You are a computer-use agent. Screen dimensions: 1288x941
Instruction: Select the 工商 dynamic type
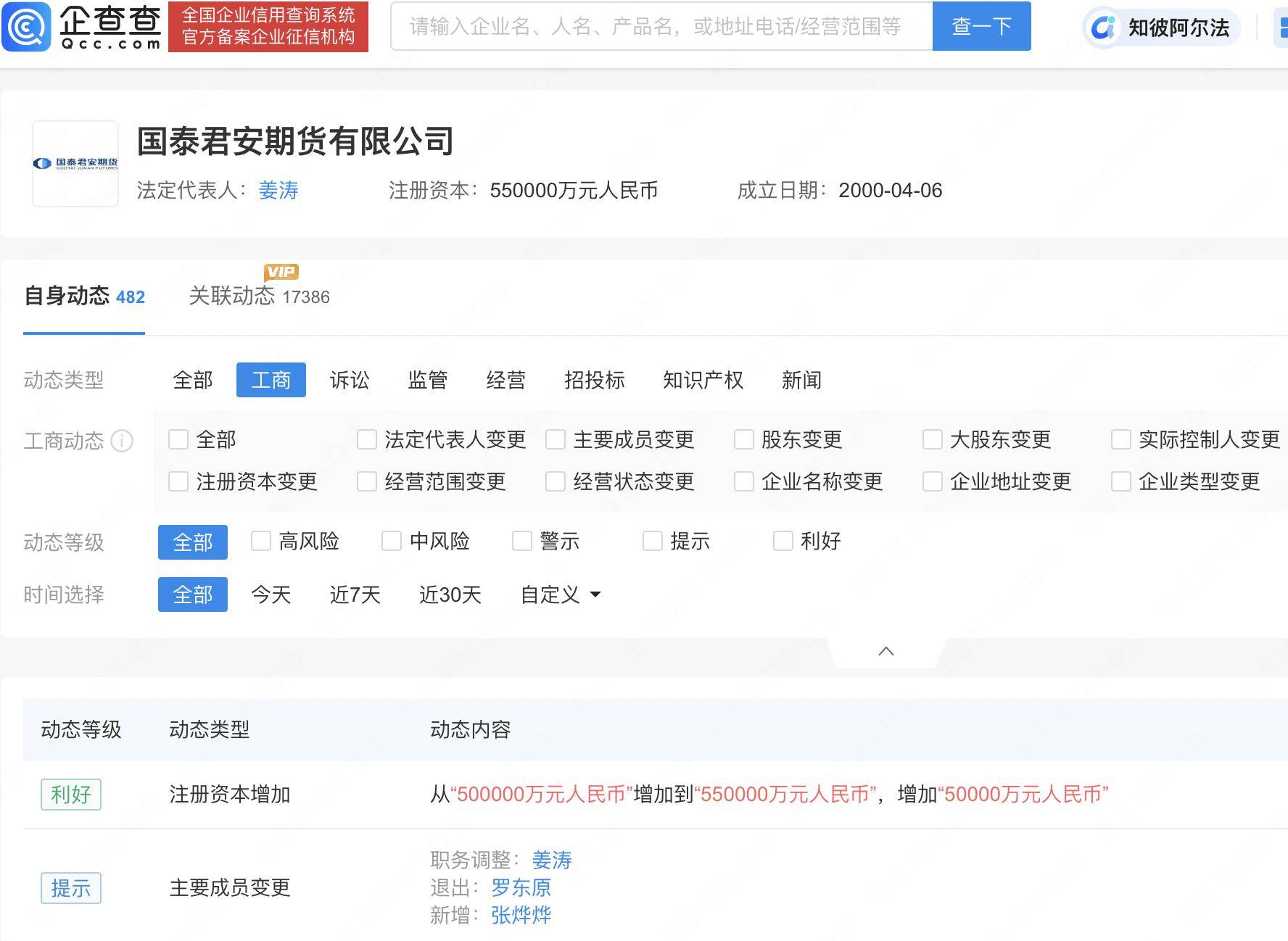[271, 380]
